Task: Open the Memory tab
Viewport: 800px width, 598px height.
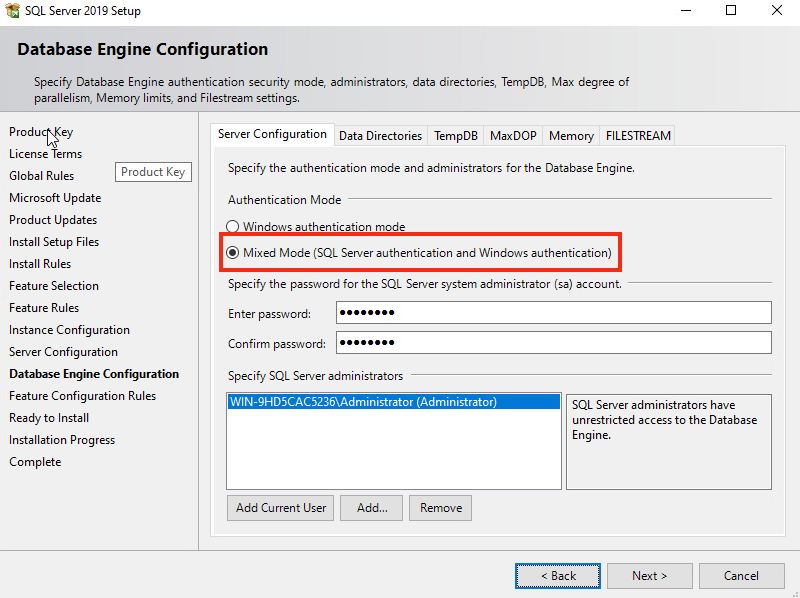Action: point(571,136)
